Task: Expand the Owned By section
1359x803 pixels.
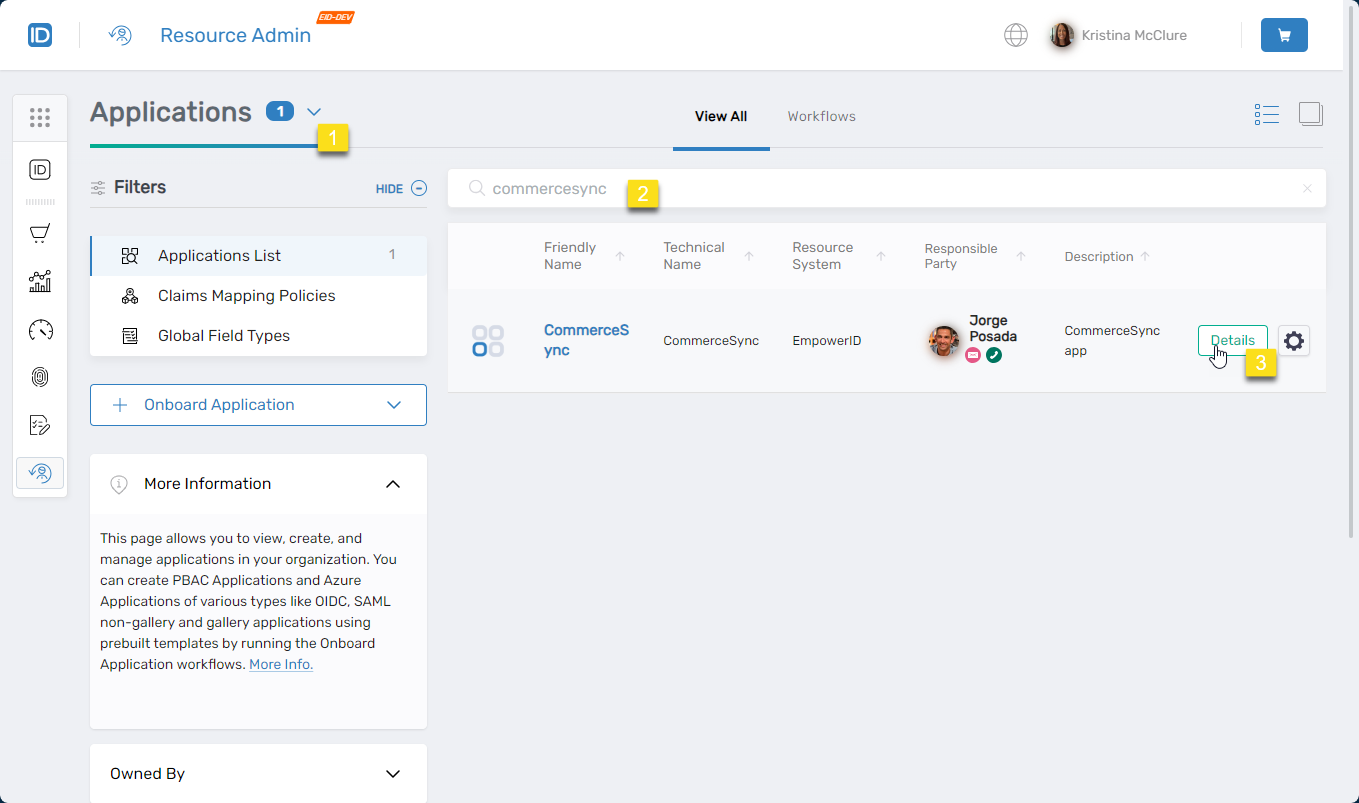Action: coord(393,774)
